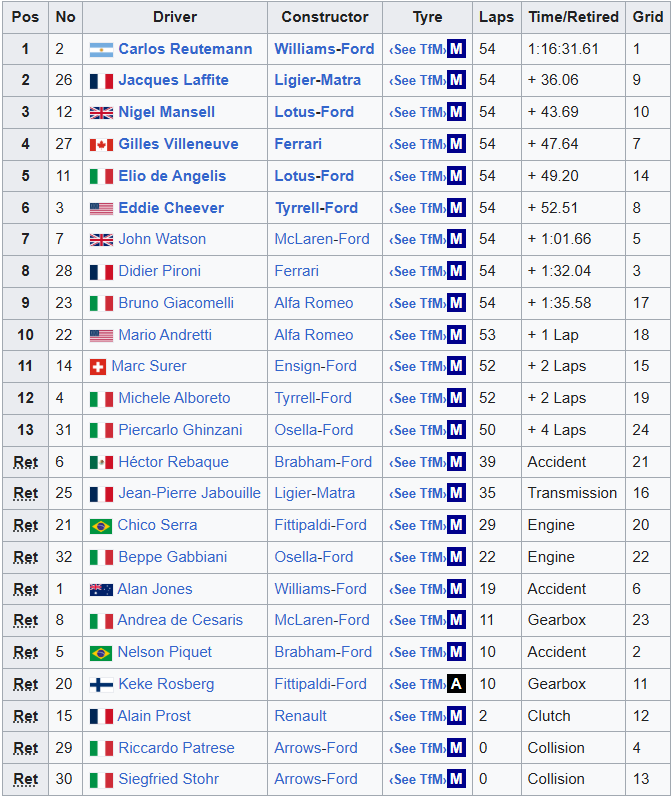Open the Jacques Laffite link
The image size is (671, 796).
(174, 80)
